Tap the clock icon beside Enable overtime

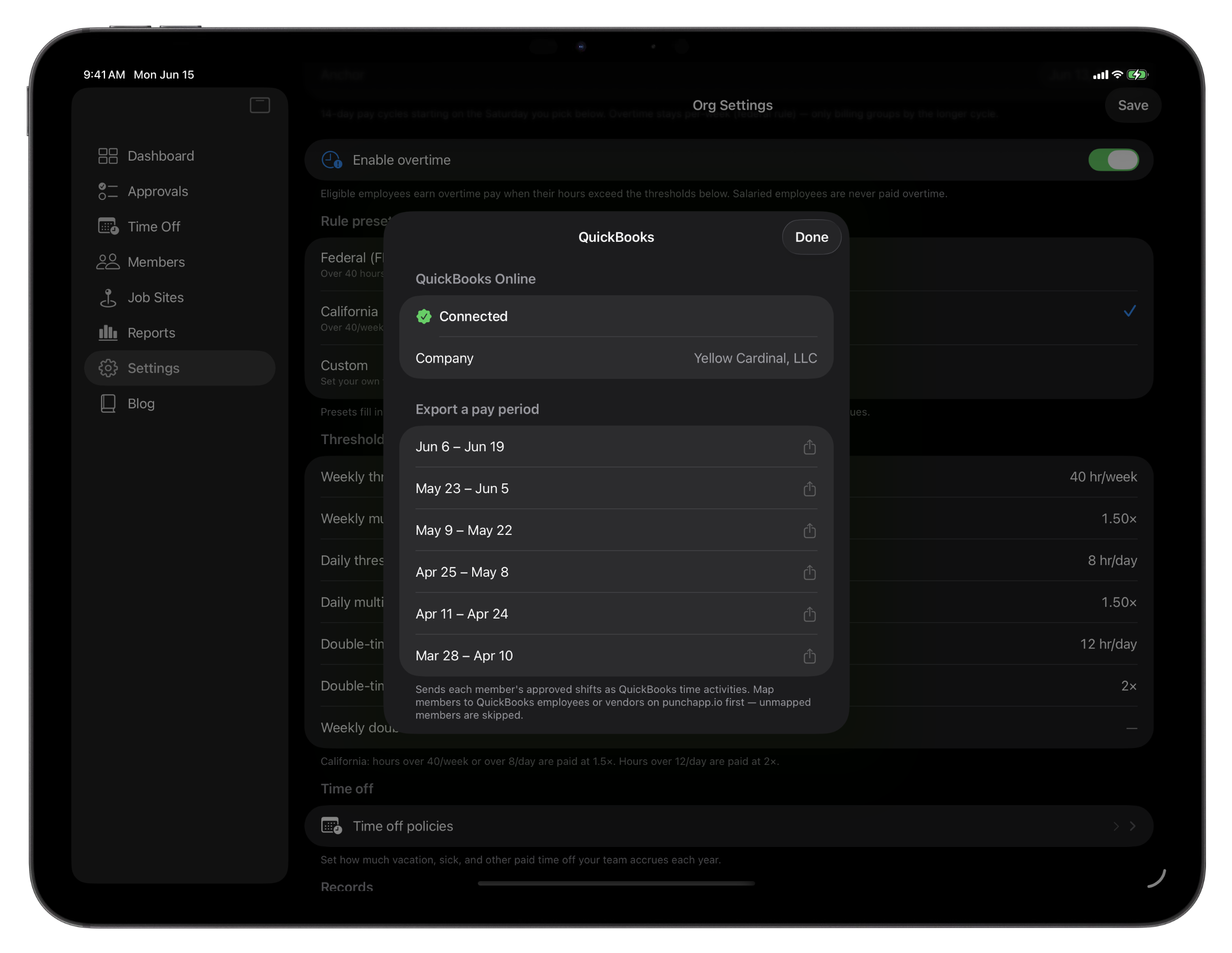[331, 160]
